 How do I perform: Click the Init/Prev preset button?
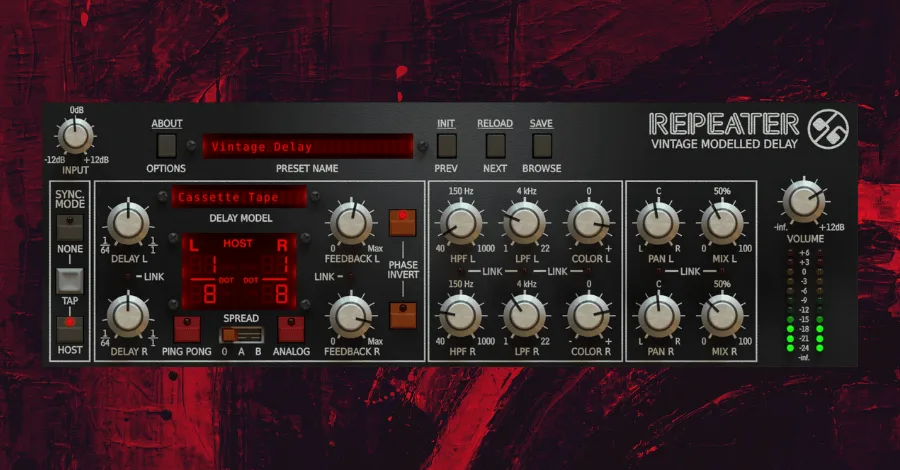447,146
